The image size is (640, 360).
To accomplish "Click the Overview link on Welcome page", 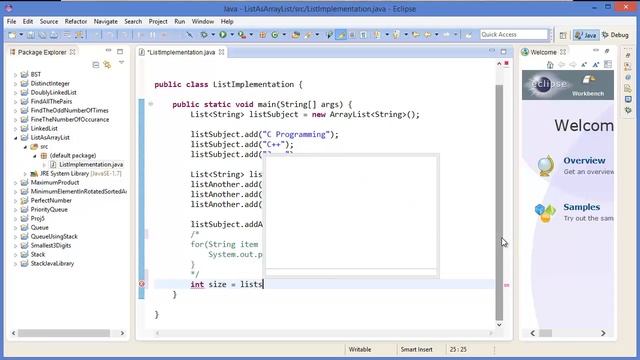I will tap(584, 160).
